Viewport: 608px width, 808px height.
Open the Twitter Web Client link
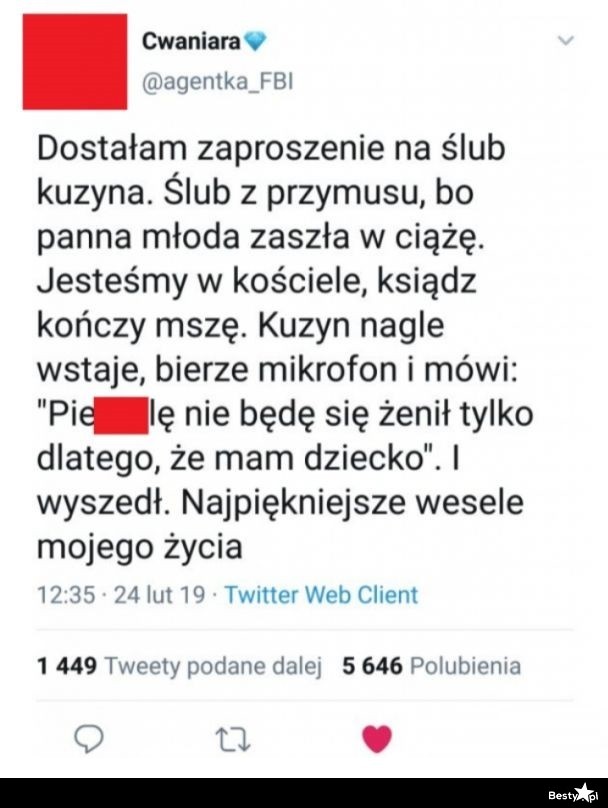(x=321, y=594)
